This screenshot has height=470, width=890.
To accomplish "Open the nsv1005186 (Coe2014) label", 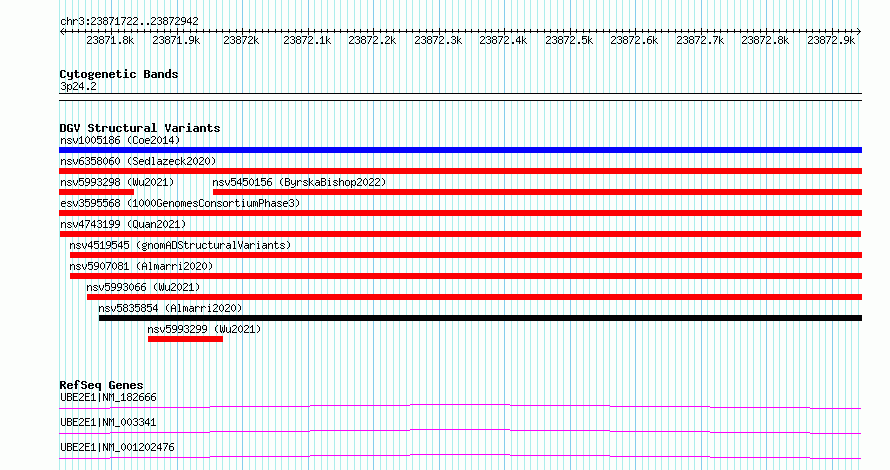I will coord(120,140).
